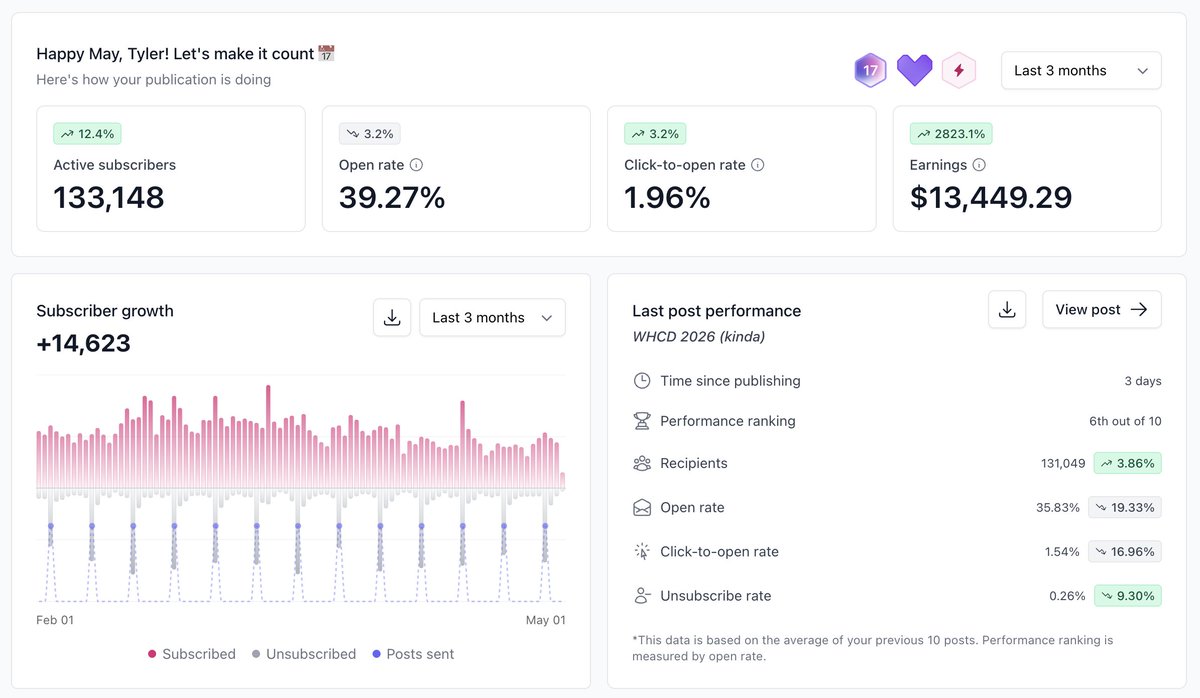Click the pink lightning bolt badge
This screenshot has height=698, width=1200.
(x=959, y=71)
